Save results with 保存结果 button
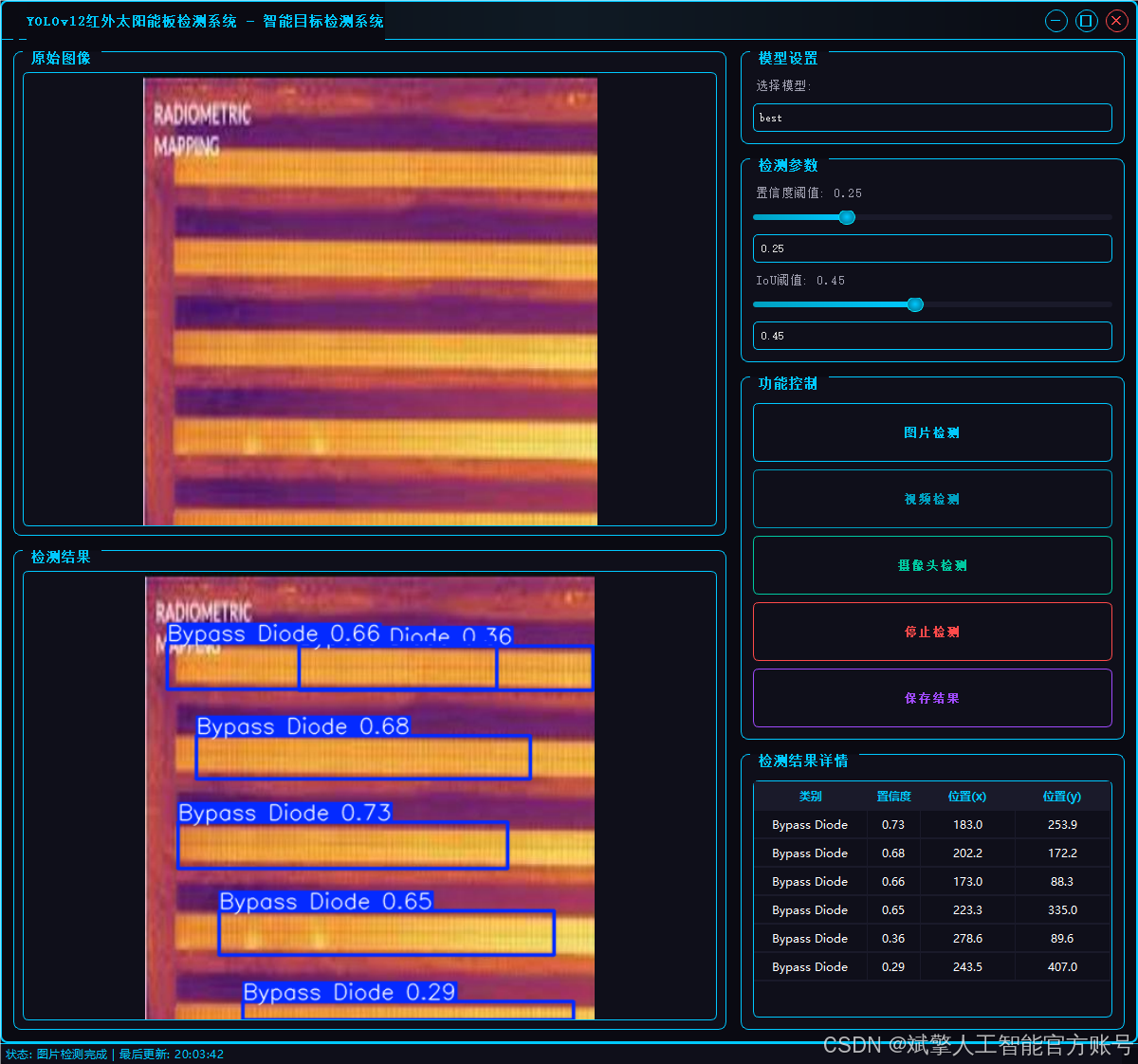Image resolution: width=1138 pixels, height=1064 pixels. pos(932,698)
